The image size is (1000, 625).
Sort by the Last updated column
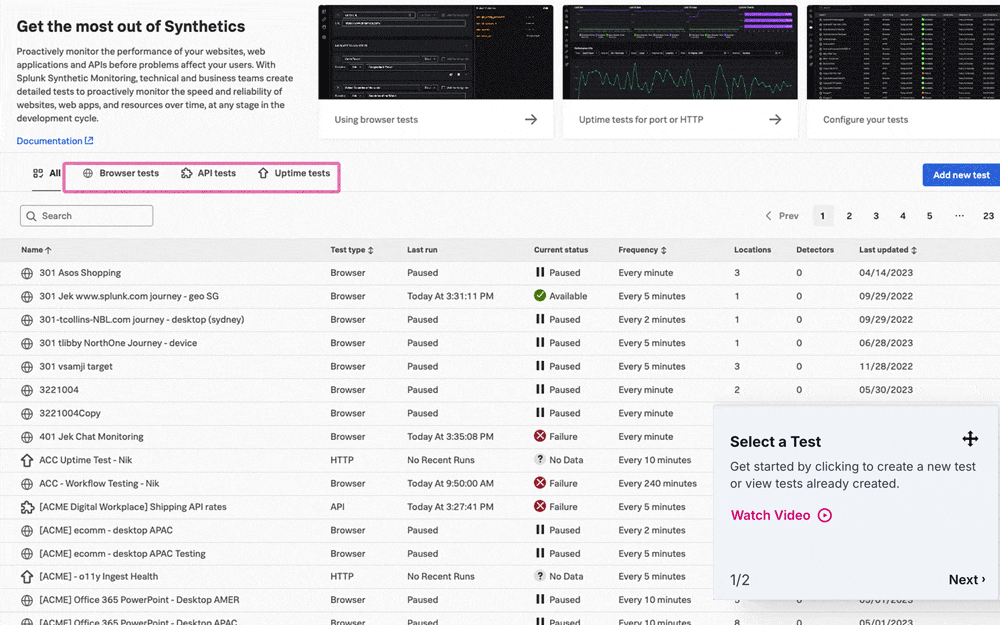pos(888,250)
